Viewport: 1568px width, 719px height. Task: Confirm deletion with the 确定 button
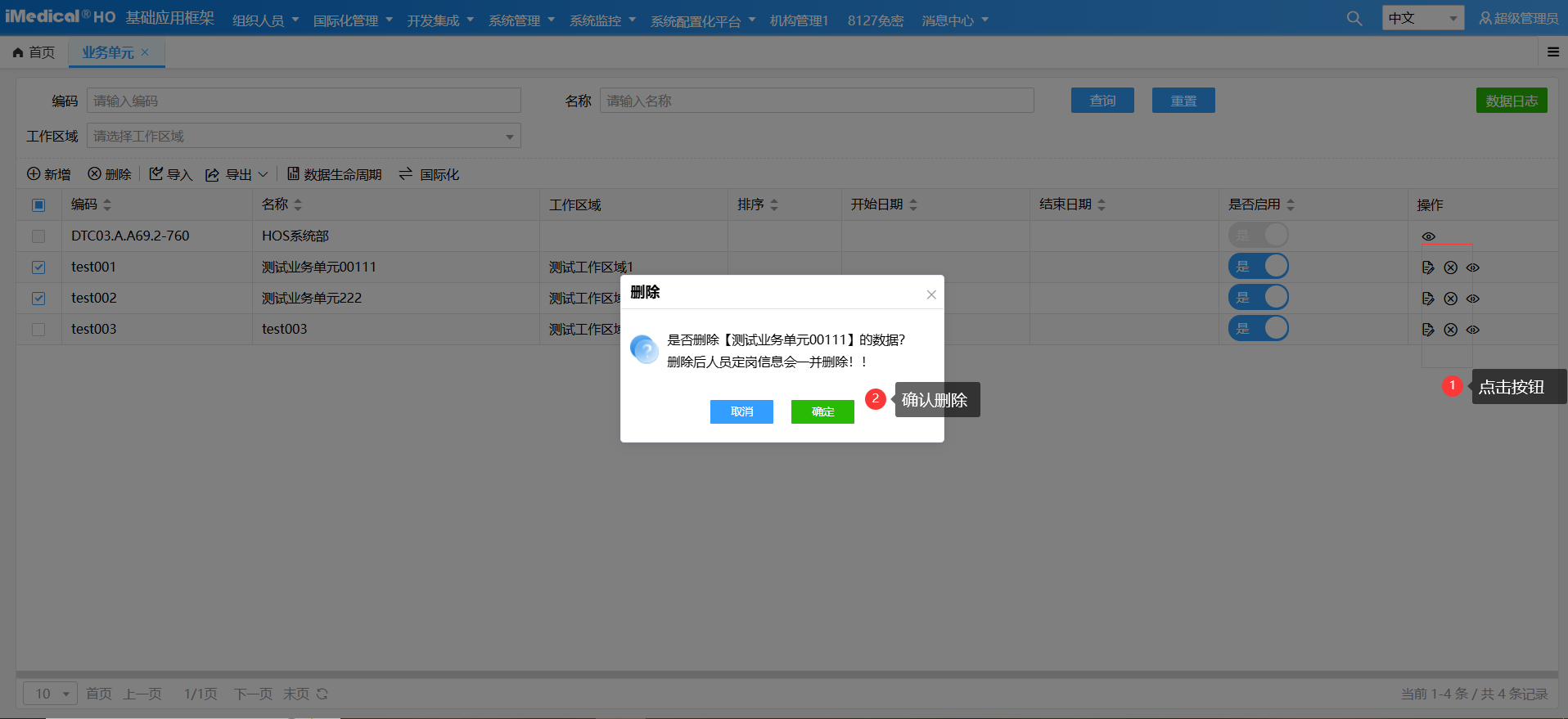[x=822, y=411]
